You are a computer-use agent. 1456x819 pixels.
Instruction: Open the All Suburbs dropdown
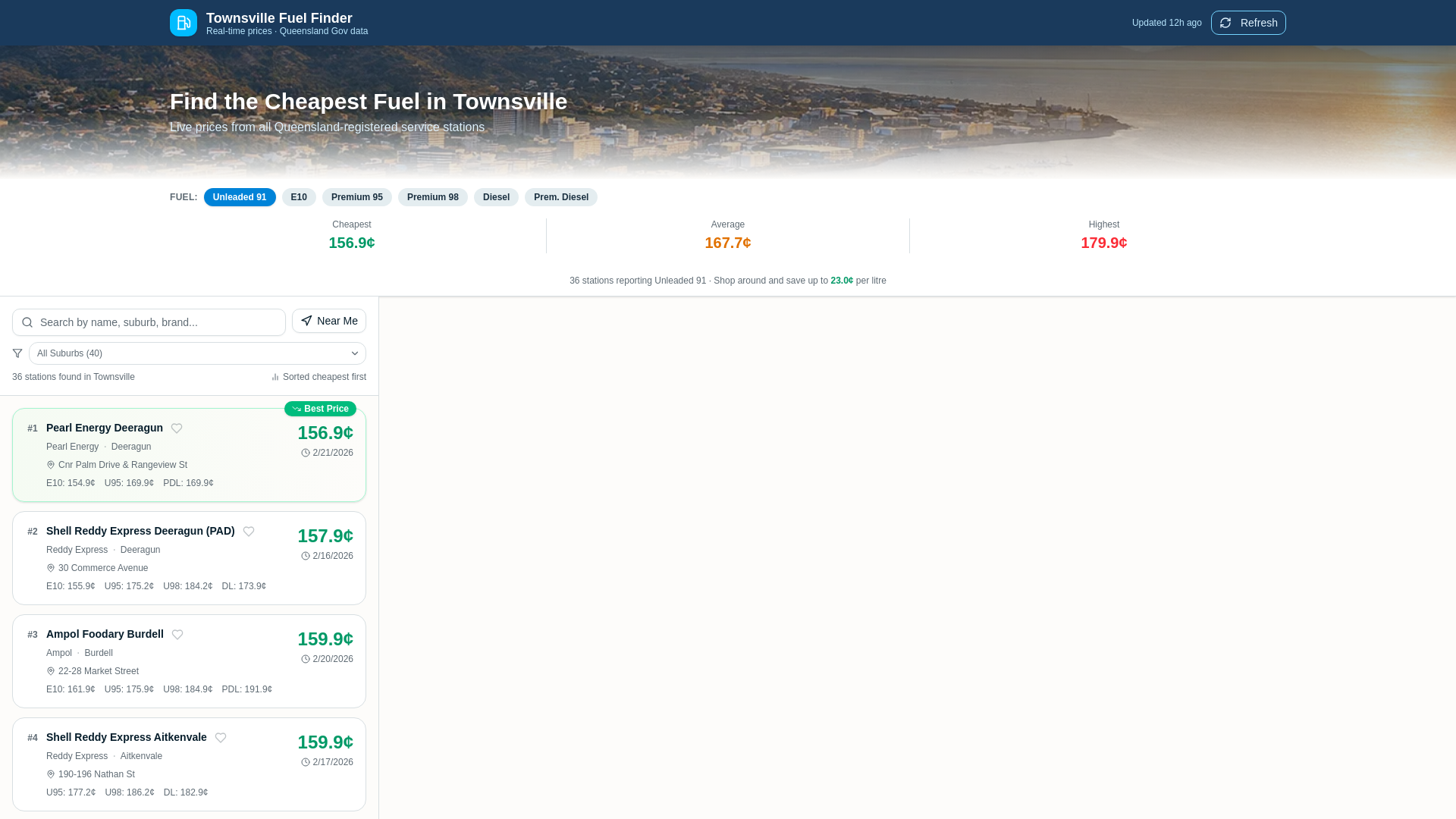pyautogui.click(x=197, y=353)
